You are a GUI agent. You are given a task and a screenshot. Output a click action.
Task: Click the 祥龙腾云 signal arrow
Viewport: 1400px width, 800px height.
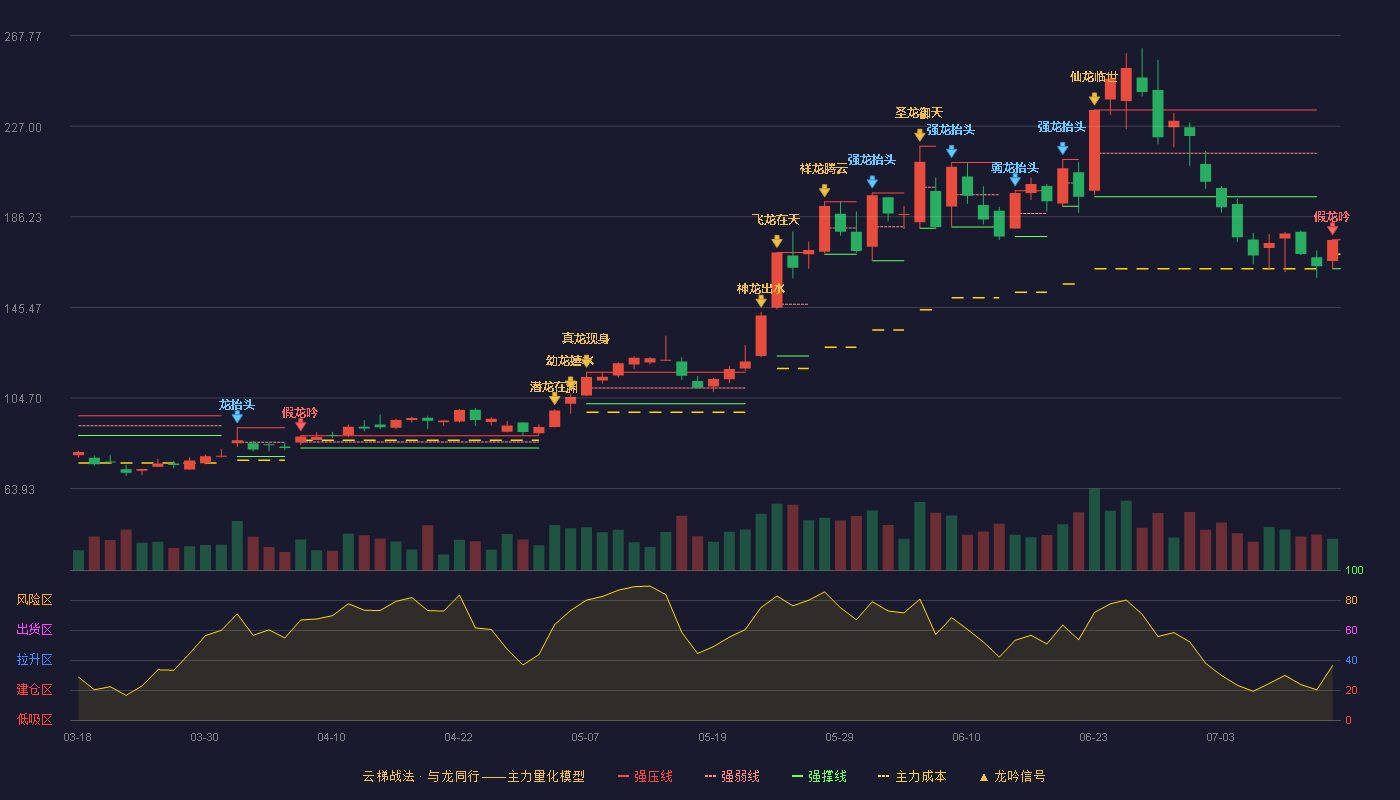tap(824, 190)
